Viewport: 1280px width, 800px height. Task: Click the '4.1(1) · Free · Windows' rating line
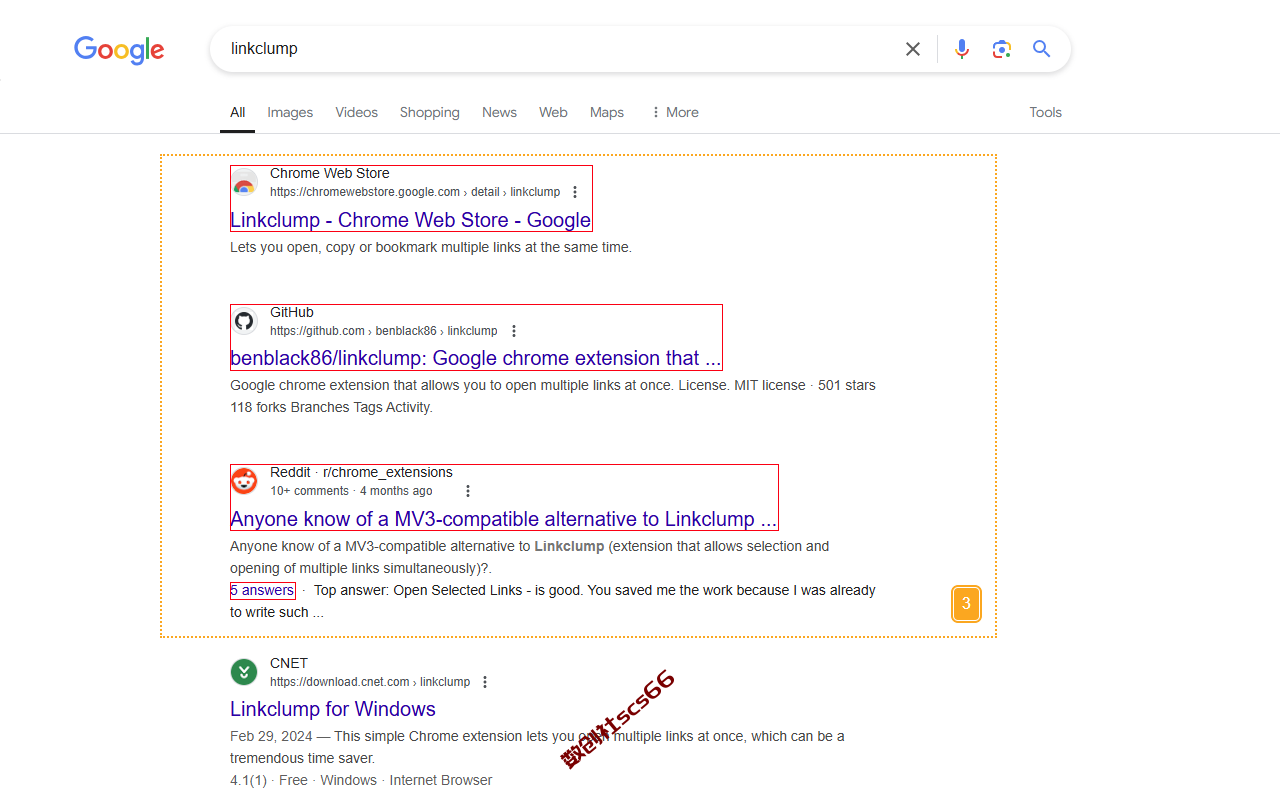coord(361,780)
